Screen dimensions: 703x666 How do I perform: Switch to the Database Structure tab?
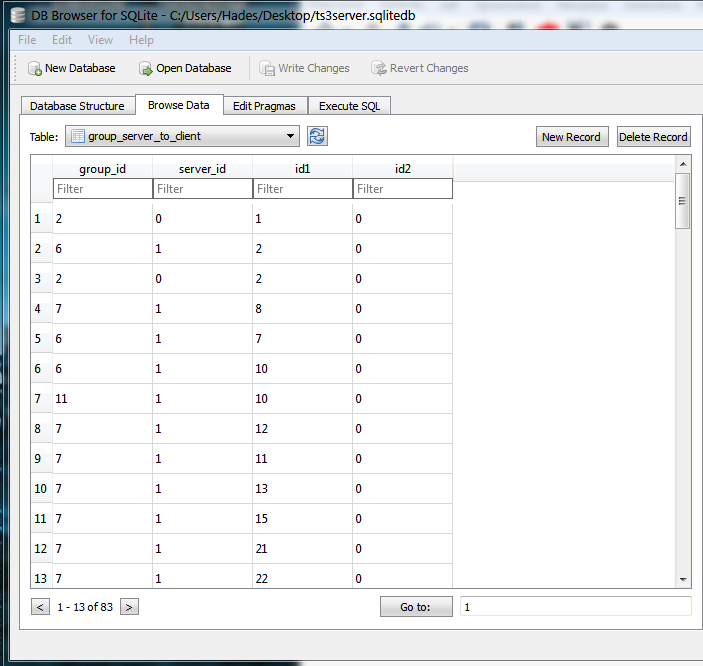78,106
